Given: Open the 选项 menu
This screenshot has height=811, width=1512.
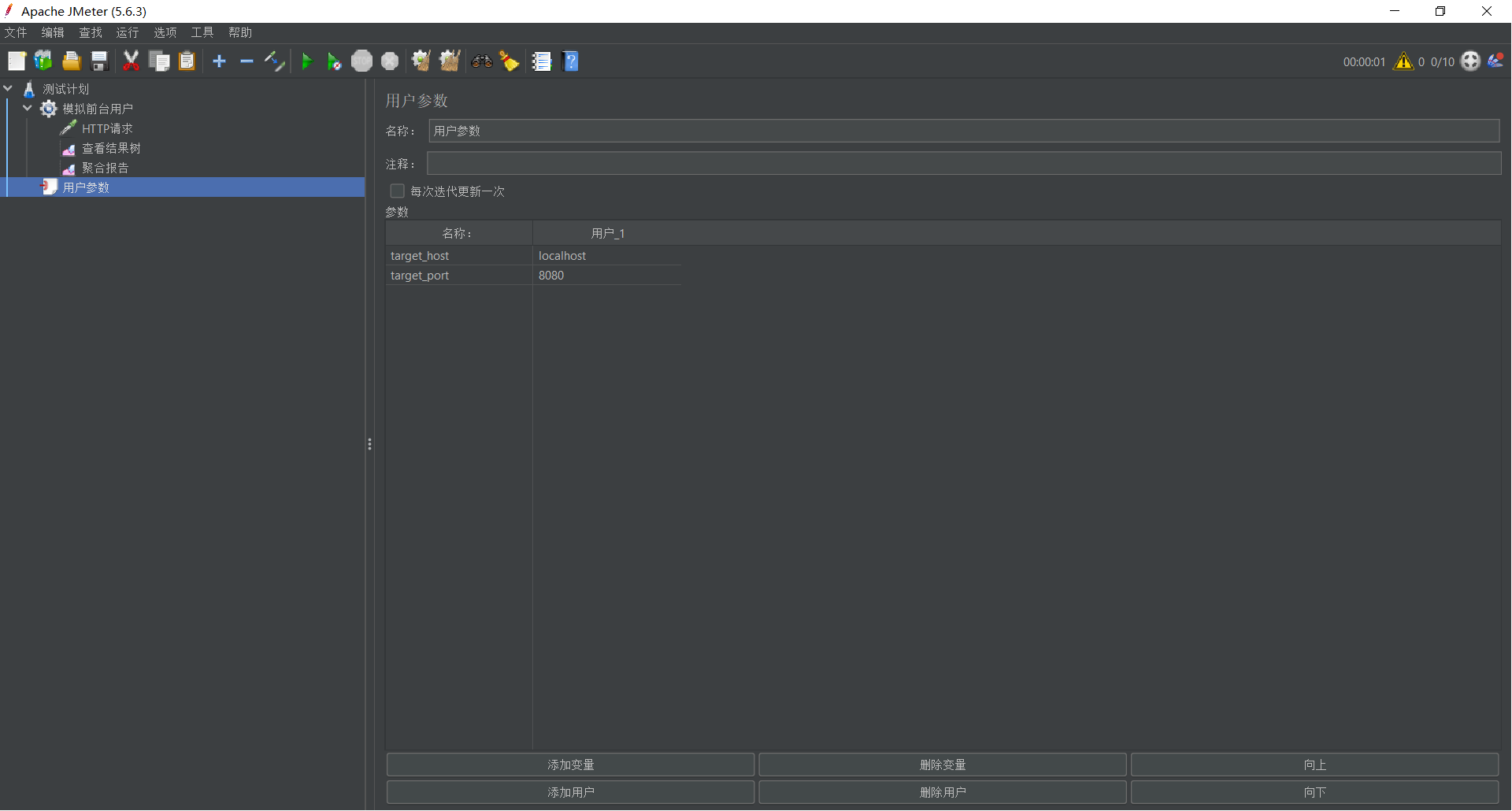Looking at the screenshot, I should [x=165, y=32].
